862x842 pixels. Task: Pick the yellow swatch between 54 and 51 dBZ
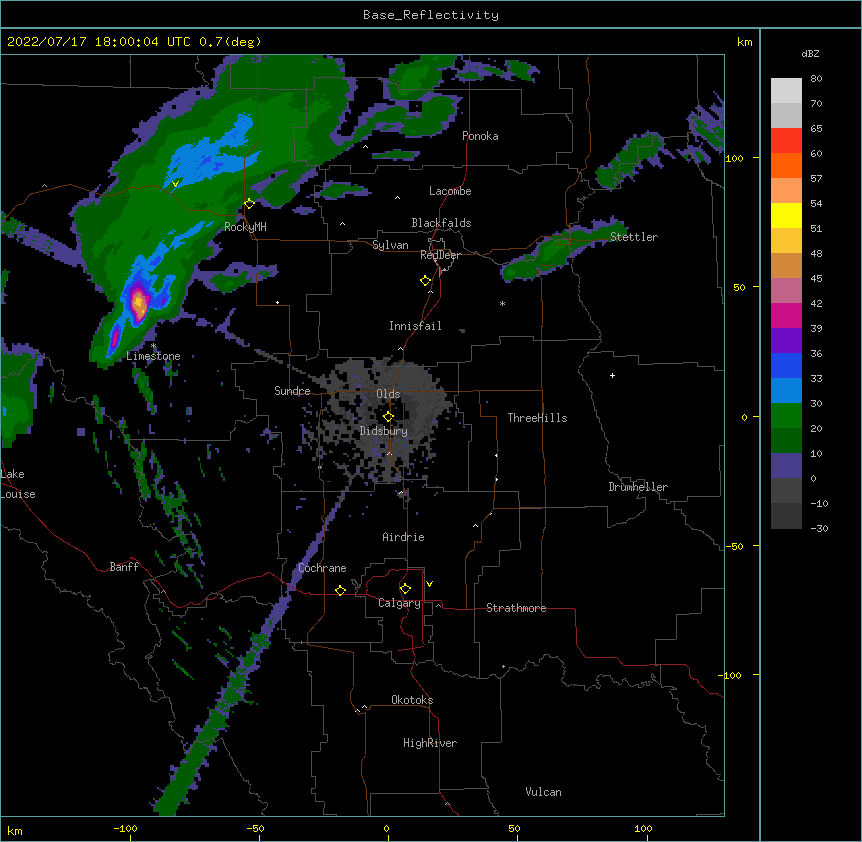point(786,215)
